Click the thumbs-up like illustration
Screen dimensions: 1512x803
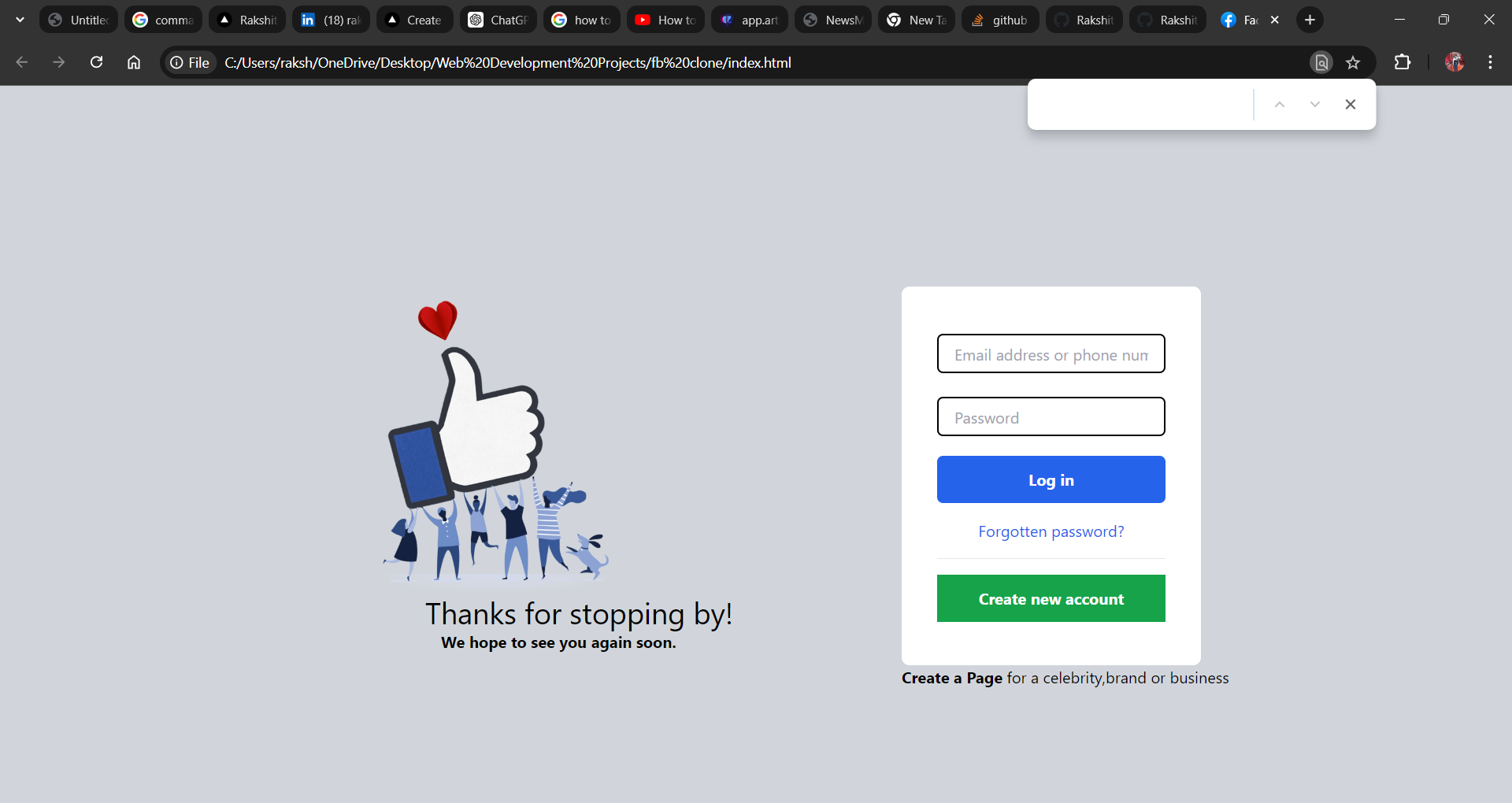pyautogui.click(x=496, y=441)
